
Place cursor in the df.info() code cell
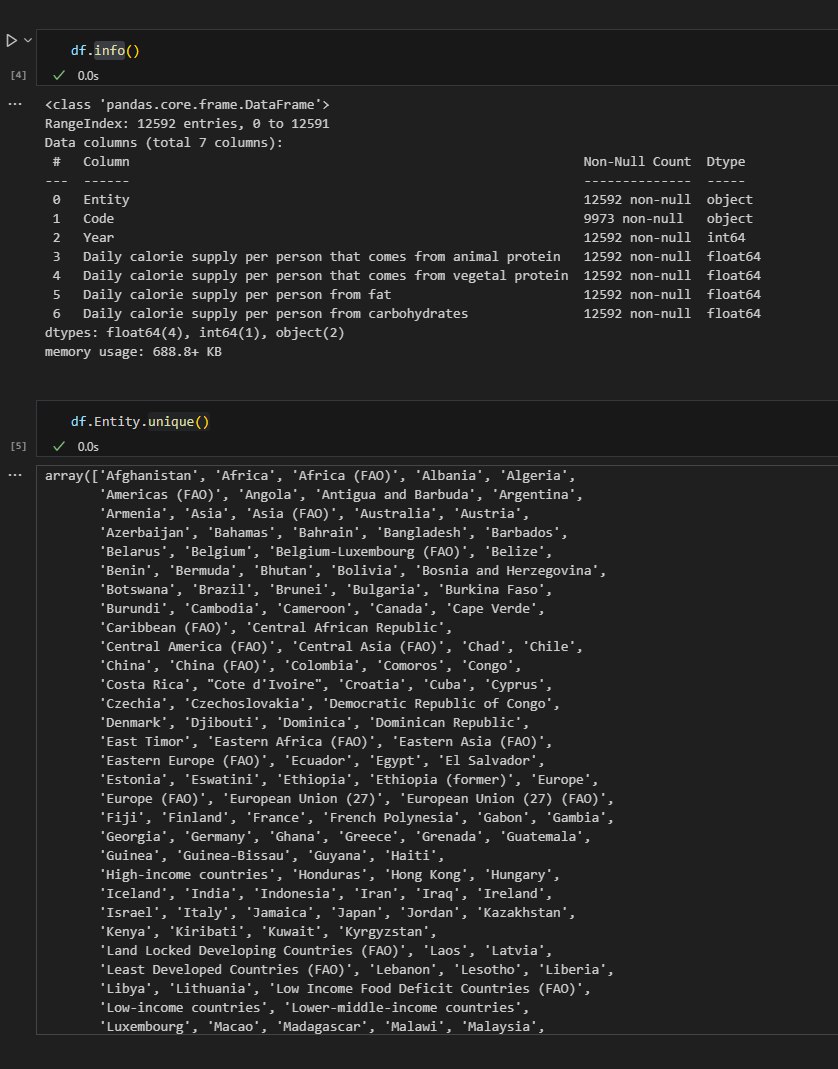[x=400, y=50]
